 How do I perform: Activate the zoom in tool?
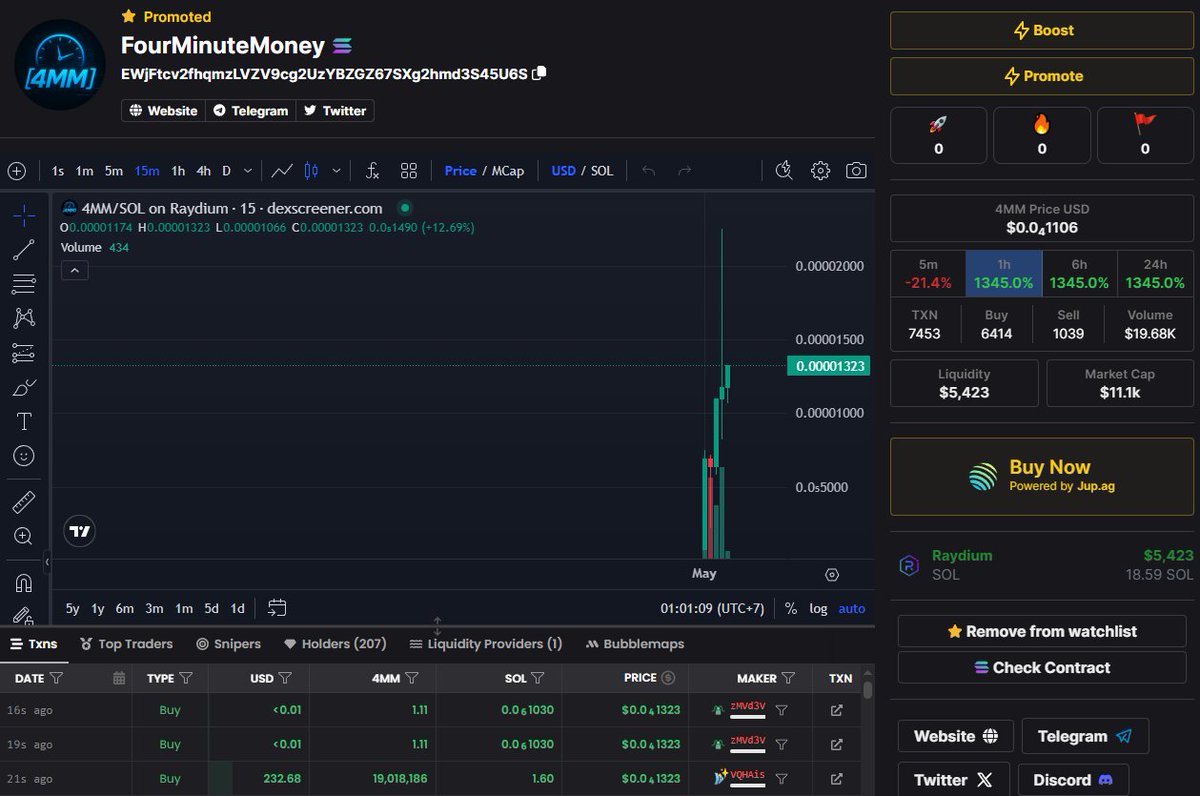(24, 536)
